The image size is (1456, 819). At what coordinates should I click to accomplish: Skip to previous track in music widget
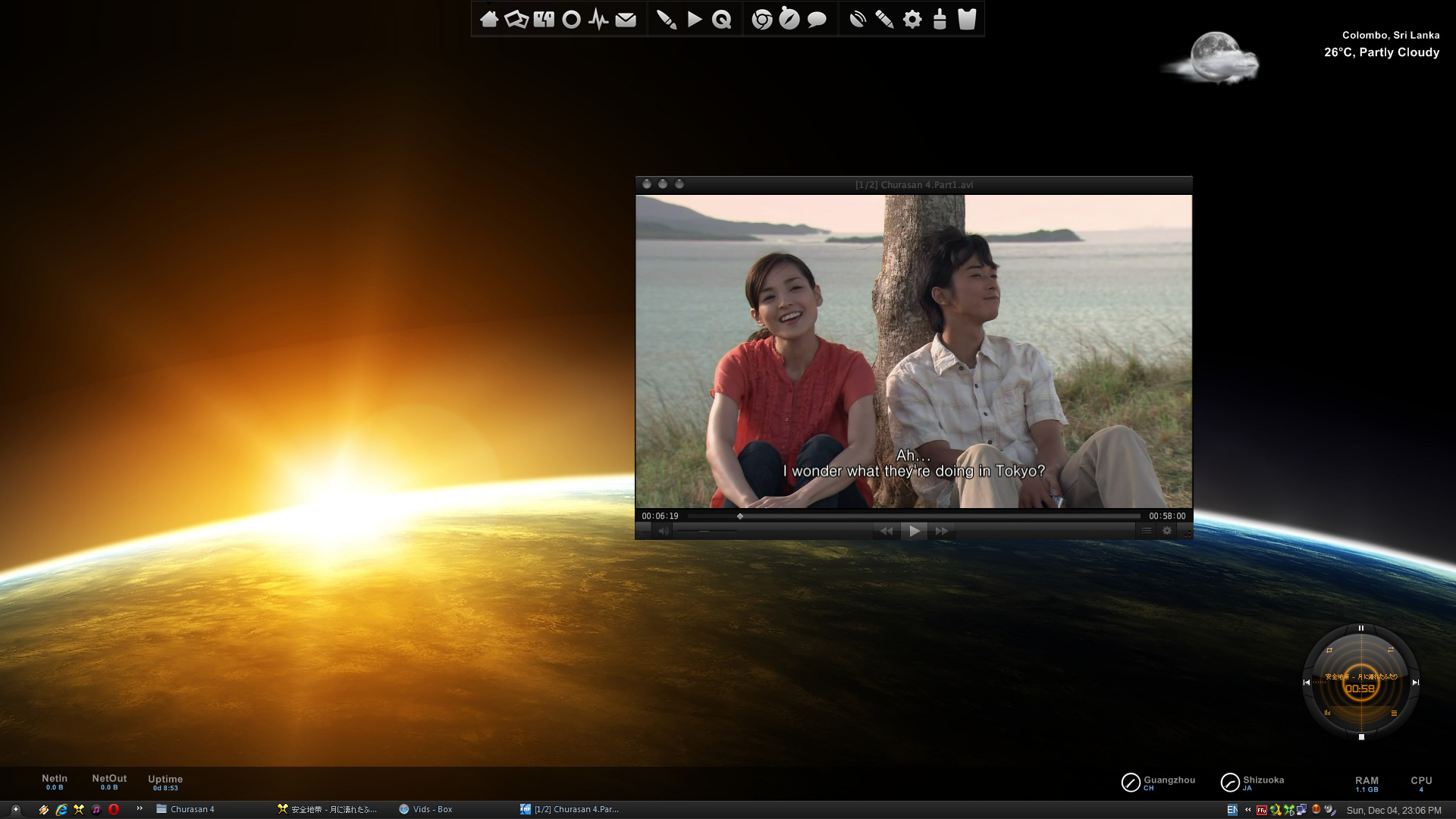pyautogui.click(x=1307, y=682)
